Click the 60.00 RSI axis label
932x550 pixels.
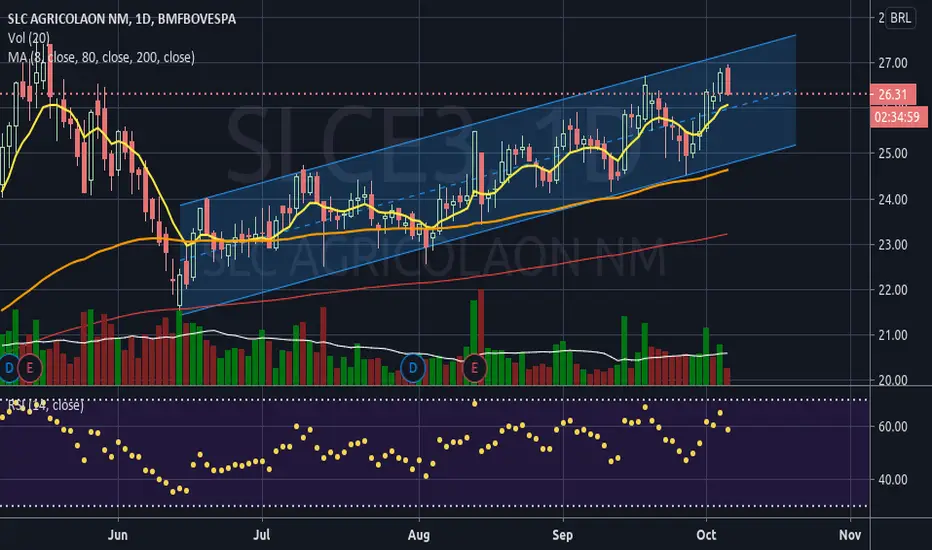[893, 426]
